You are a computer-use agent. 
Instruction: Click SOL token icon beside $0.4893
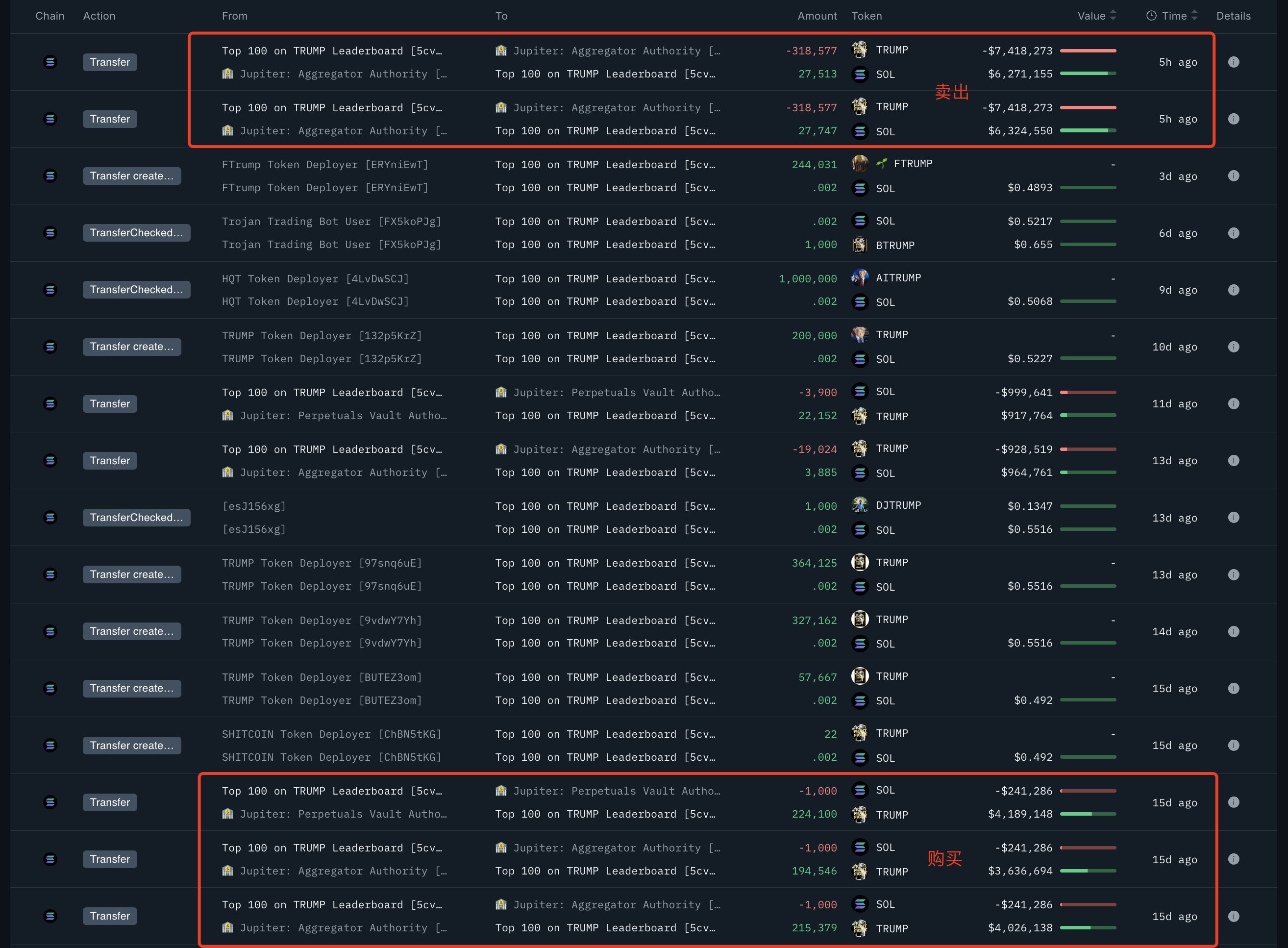click(x=860, y=188)
